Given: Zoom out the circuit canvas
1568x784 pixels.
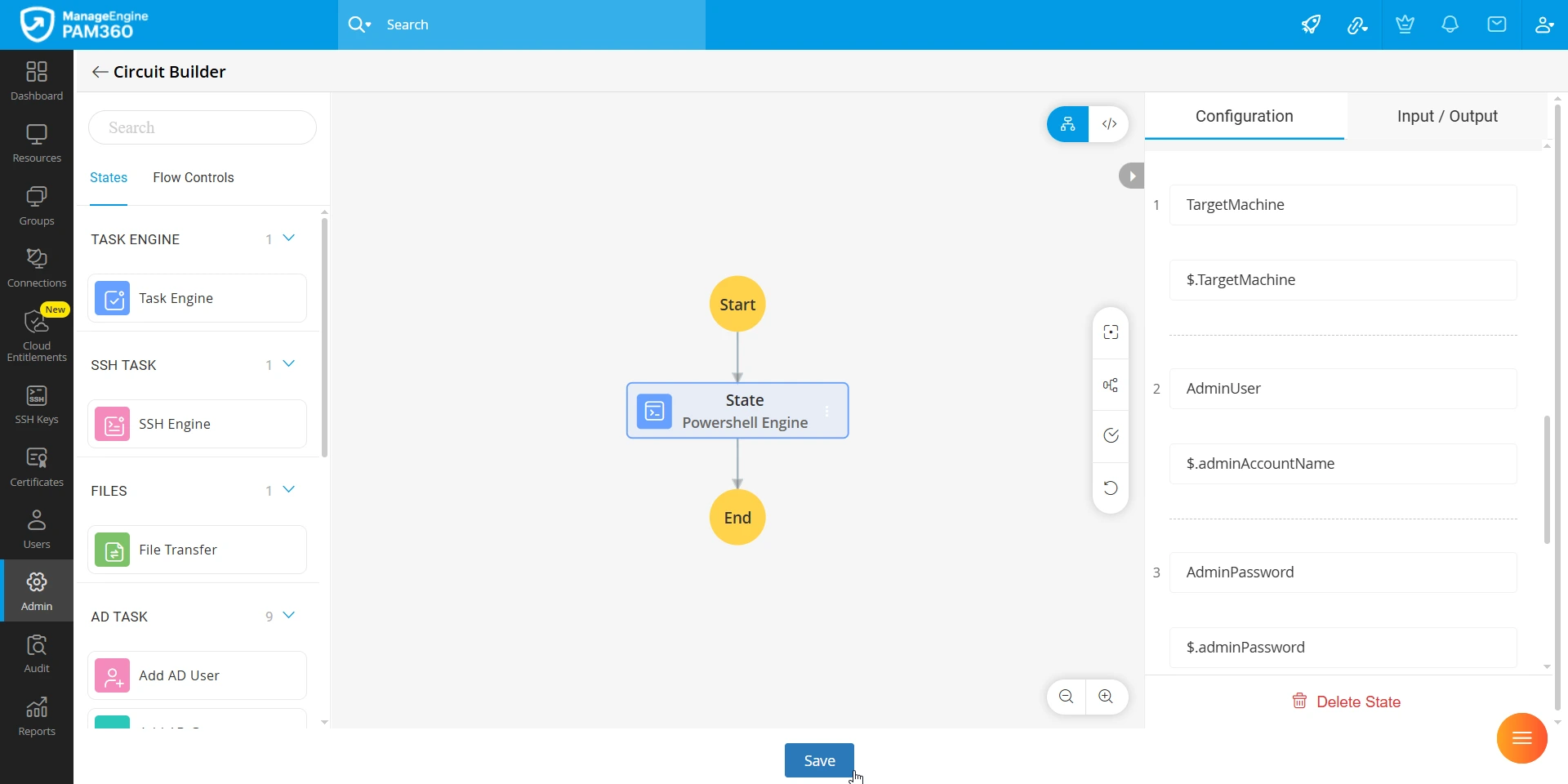Looking at the screenshot, I should pos(1066,697).
